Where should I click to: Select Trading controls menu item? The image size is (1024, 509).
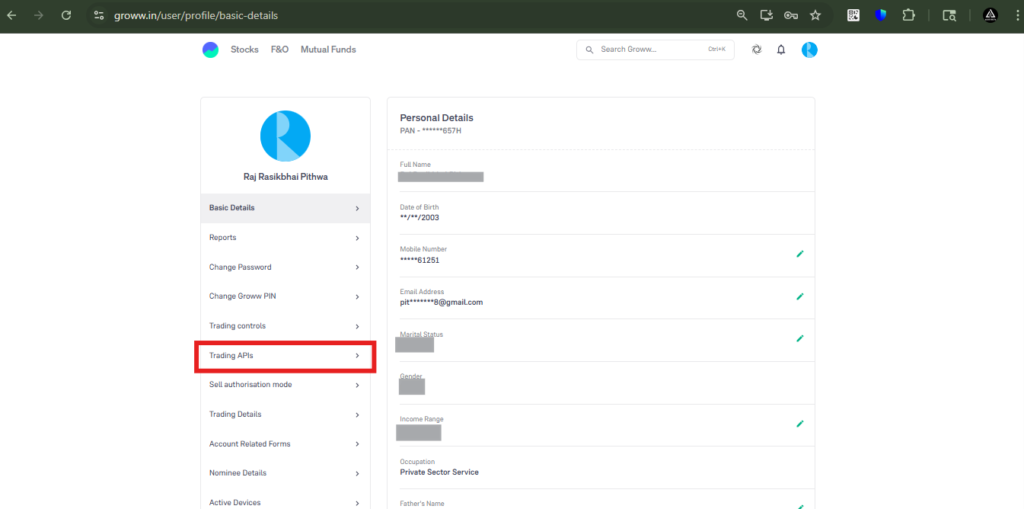pyautogui.click(x=237, y=326)
